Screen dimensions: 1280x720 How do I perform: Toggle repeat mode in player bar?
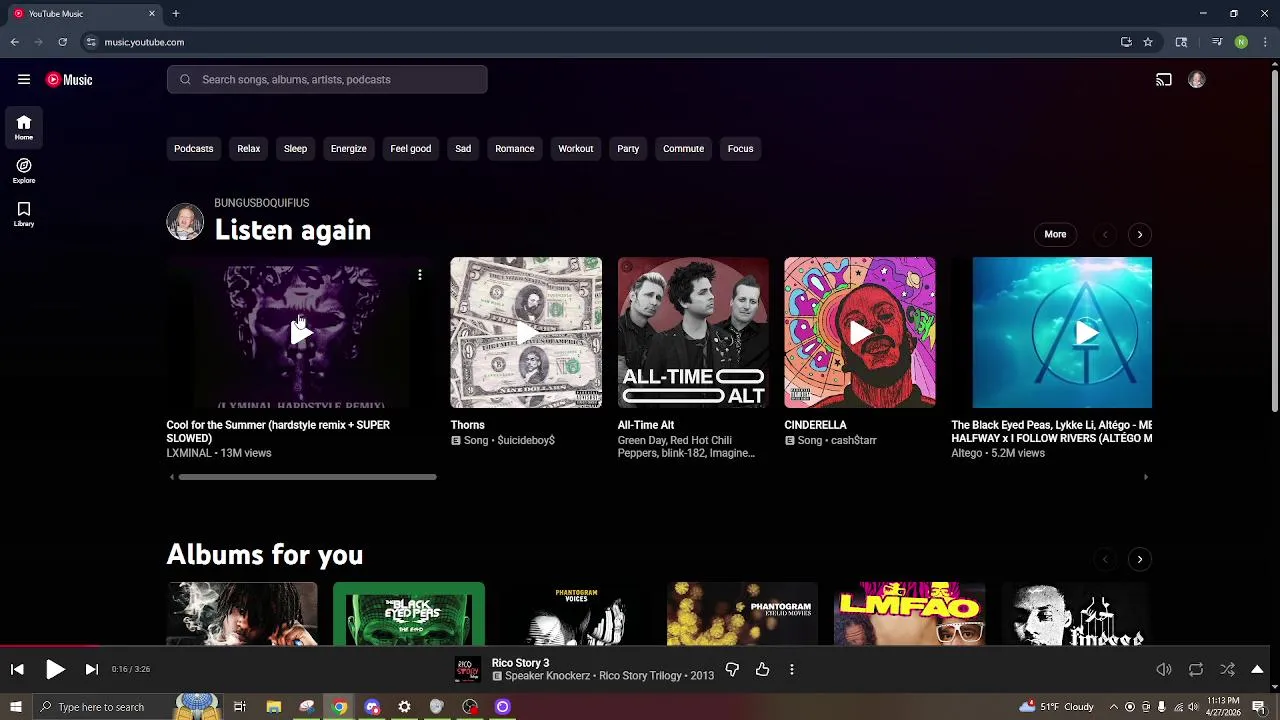(1196, 669)
